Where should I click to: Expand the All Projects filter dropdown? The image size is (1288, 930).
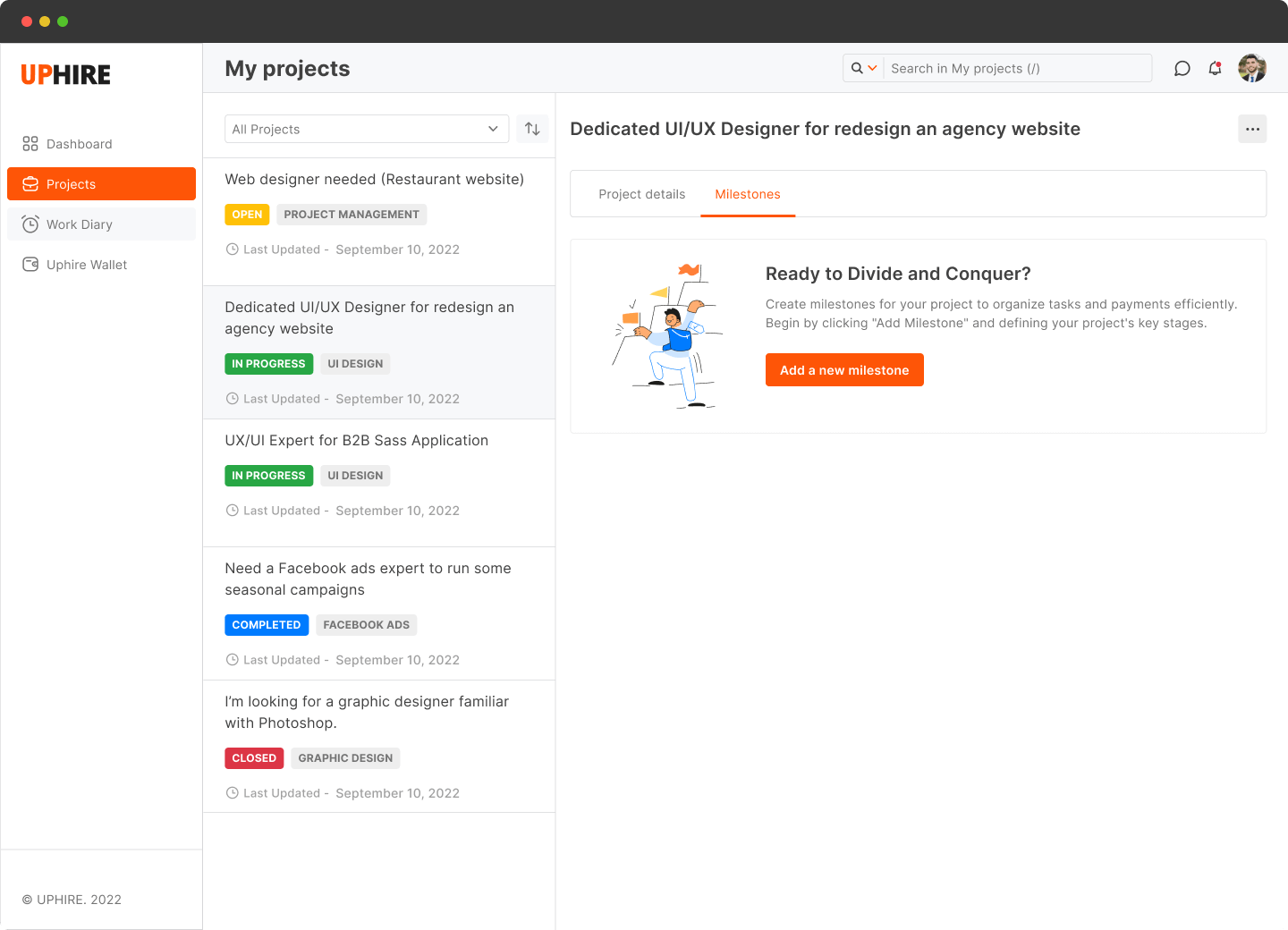point(367,129)
